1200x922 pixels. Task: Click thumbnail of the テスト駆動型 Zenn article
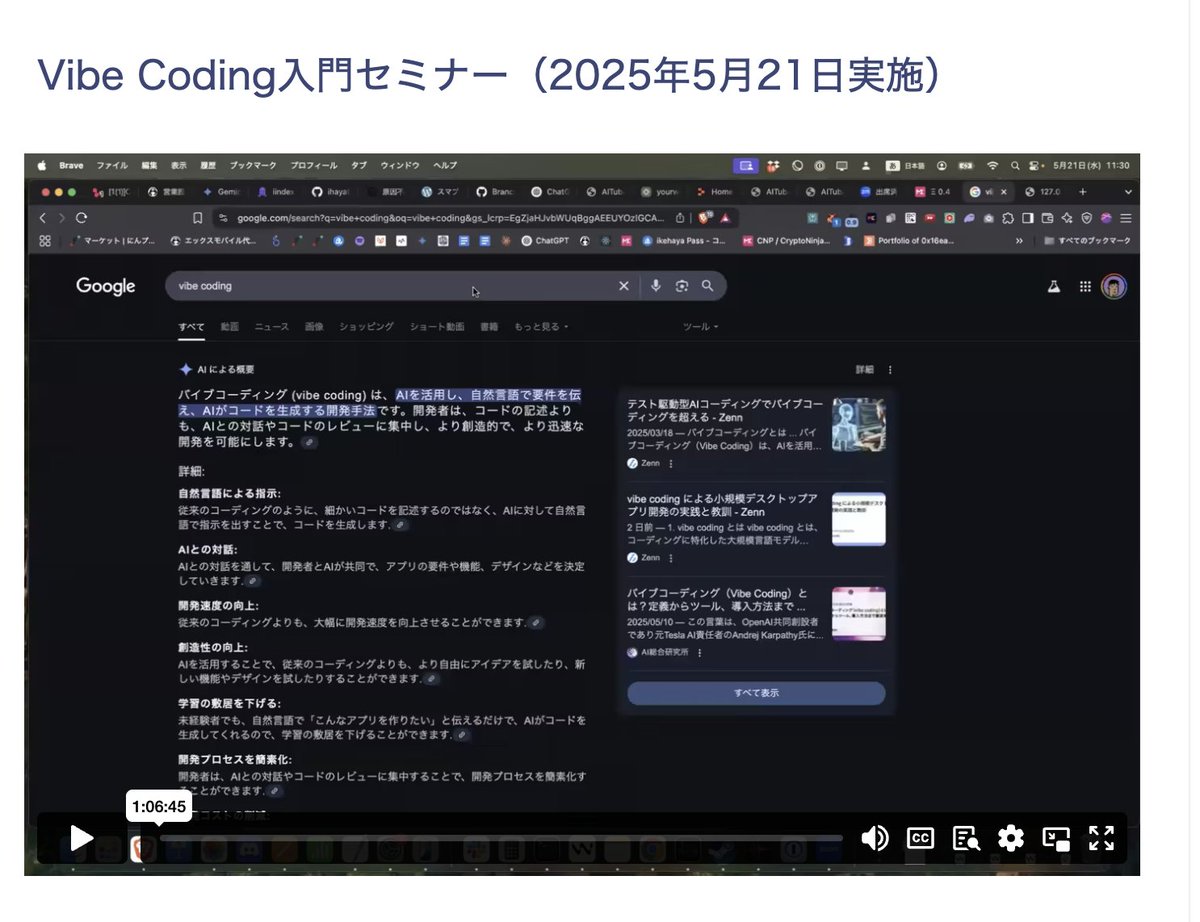[858, 425]
